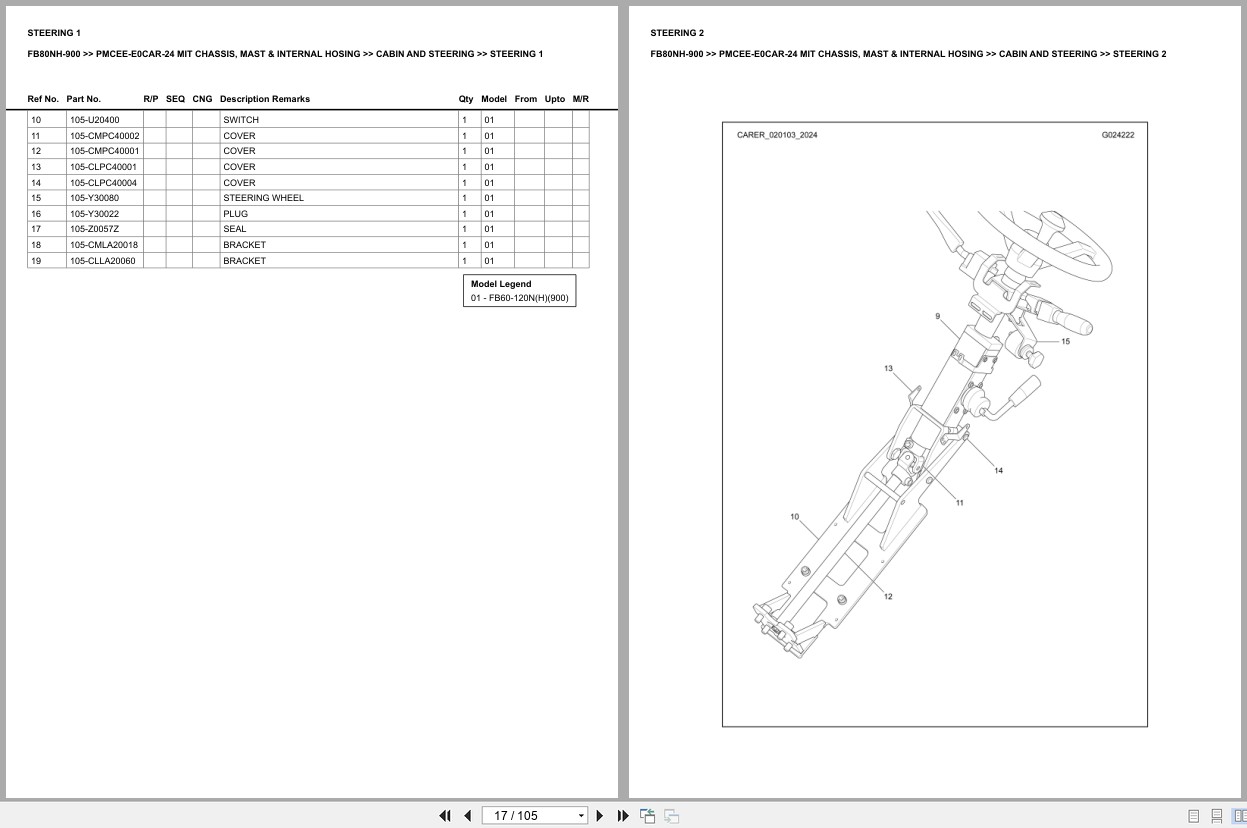Select part number 105-CMLA20018

104,245
